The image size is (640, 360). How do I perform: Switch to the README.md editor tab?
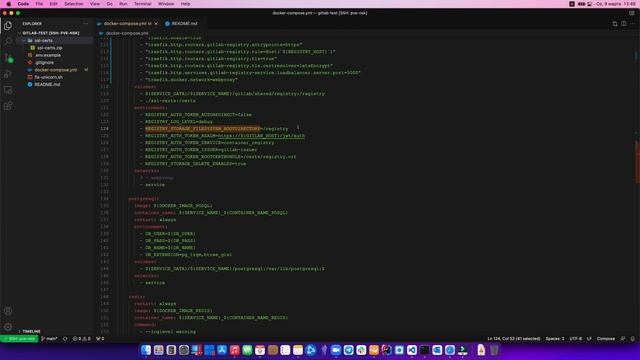[181, 24]
